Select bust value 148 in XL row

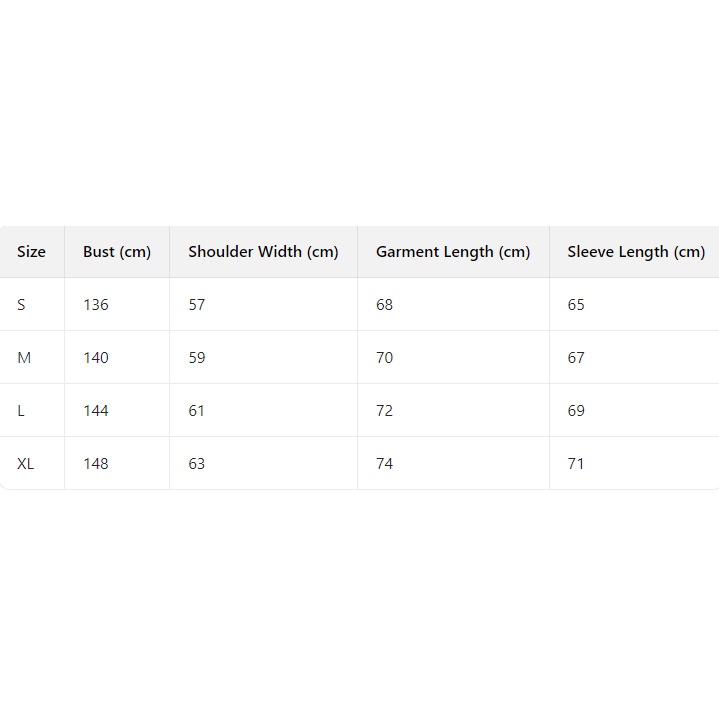[96, 464]
